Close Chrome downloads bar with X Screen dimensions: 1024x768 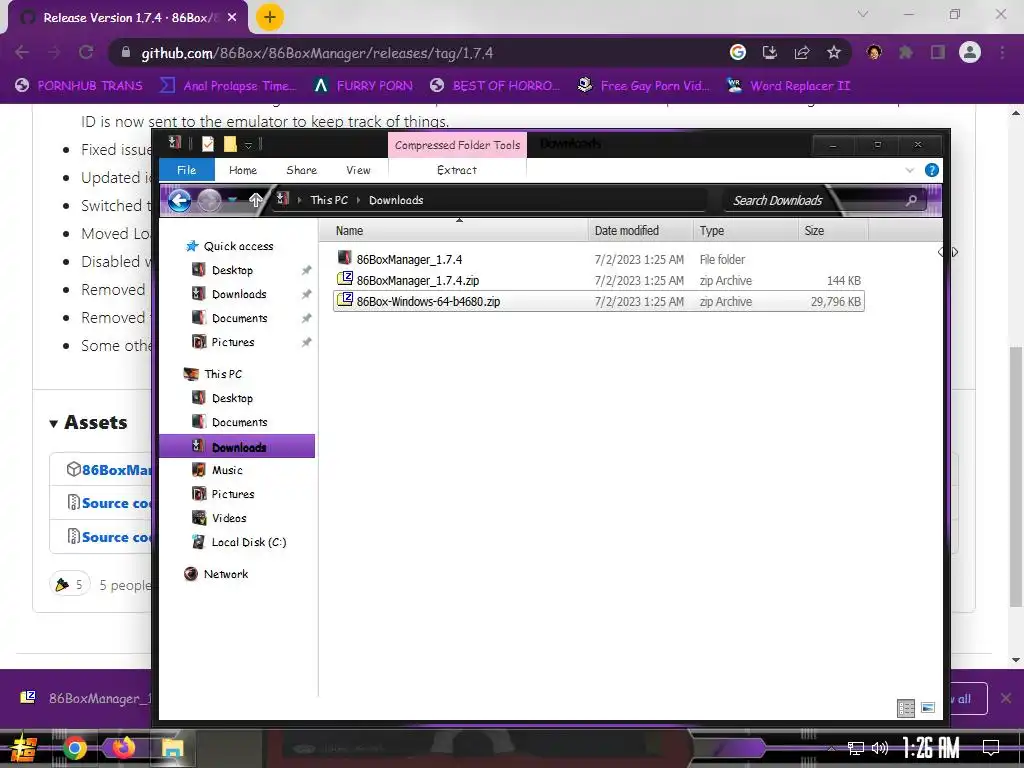(x=1006, y=699)
